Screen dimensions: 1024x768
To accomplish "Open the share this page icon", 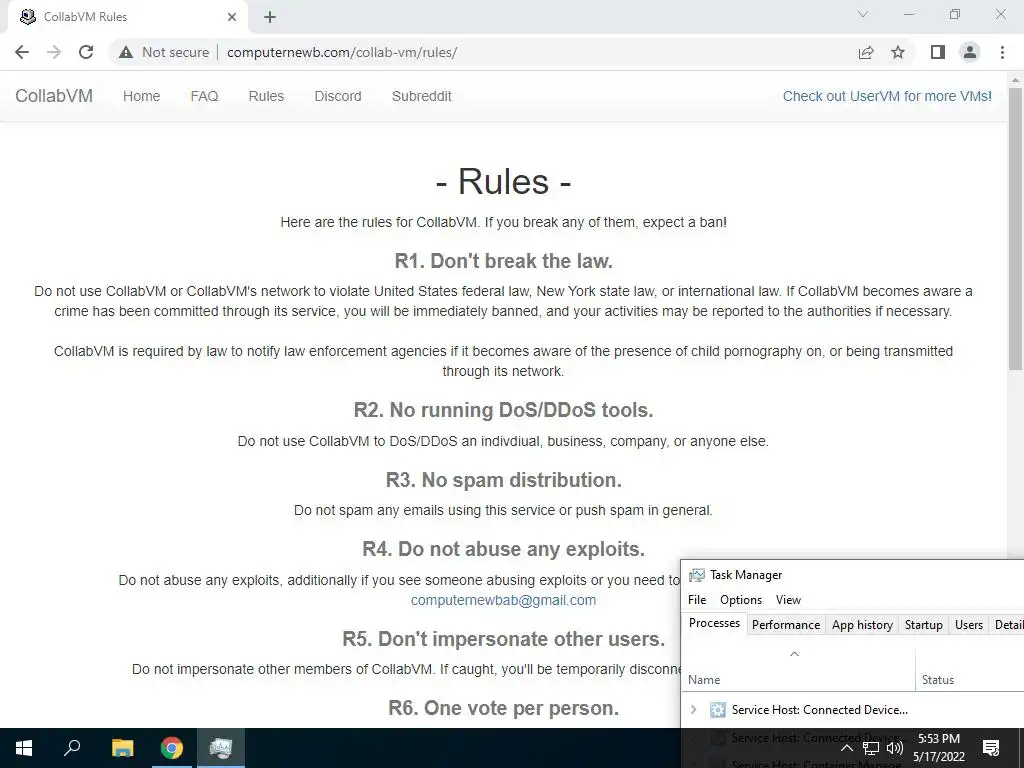I will tap(866, 52).
